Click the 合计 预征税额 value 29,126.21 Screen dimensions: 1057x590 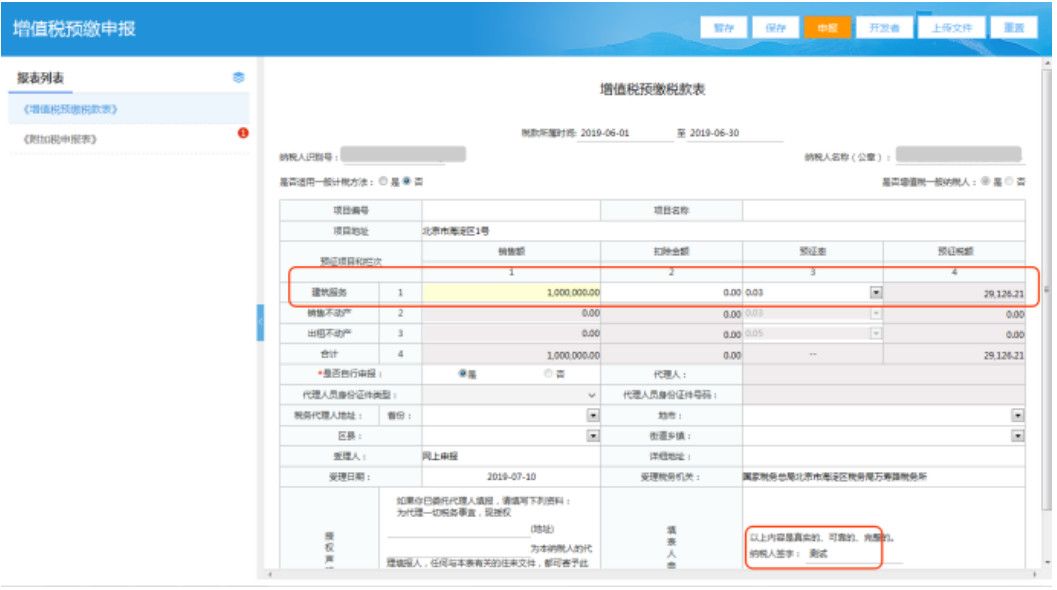tap(1003, 355)
